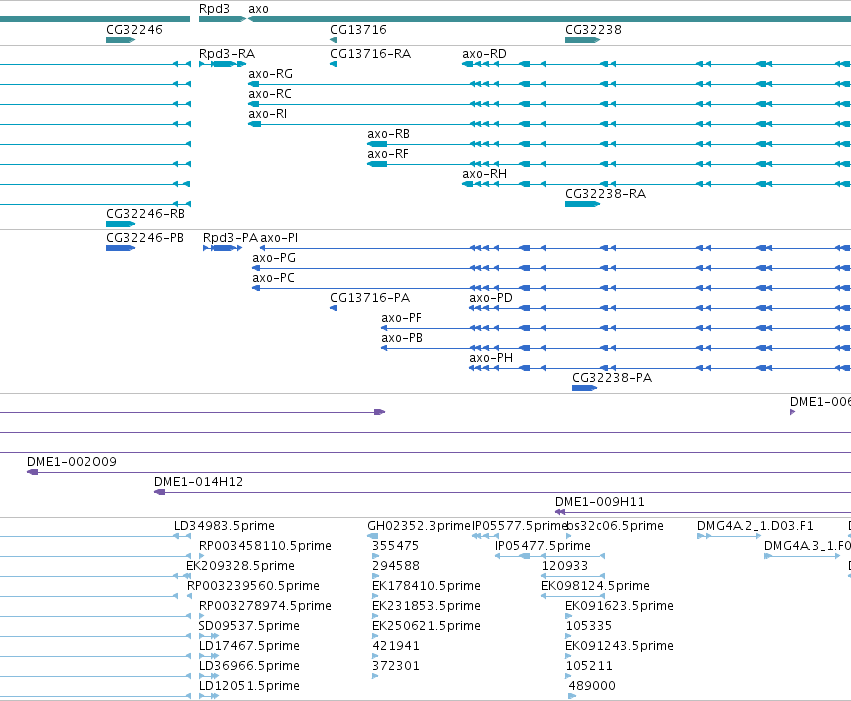The image size is (851, 701).
Task: Click the CG13716-RA arrow glyph
Action: click(x=333, y=64)
